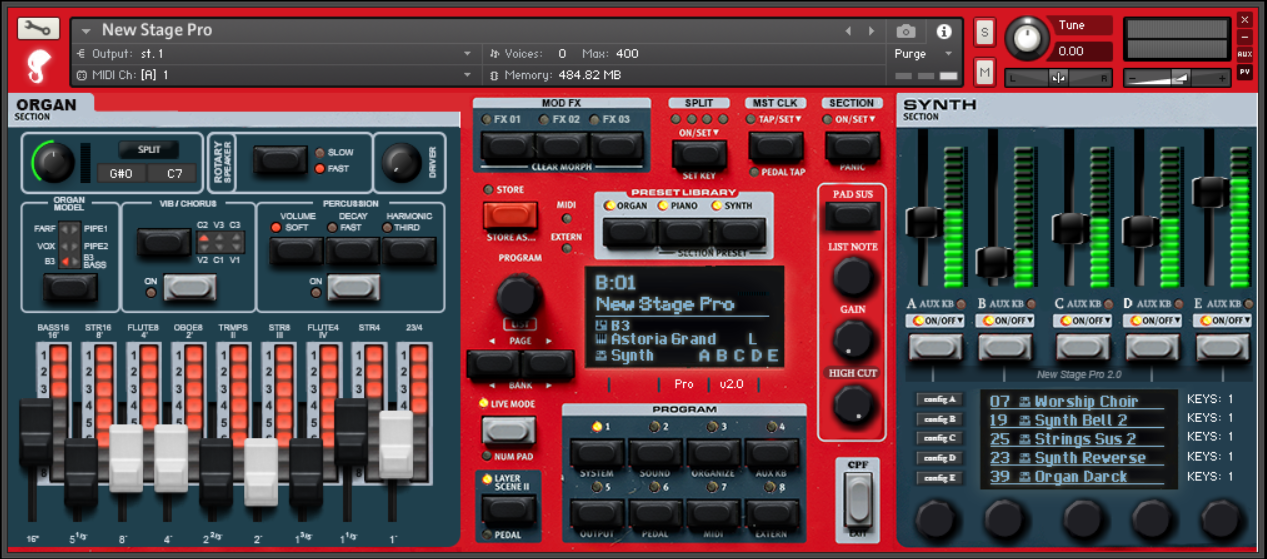Click the red STORE button
Viewport: 1267px width, 559px height.
[510, 215]
